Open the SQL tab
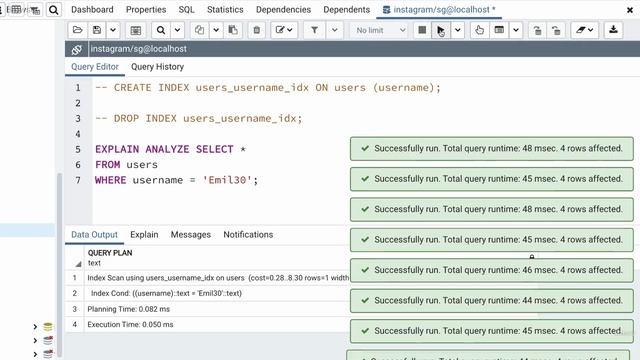 (x=187, y=9)
